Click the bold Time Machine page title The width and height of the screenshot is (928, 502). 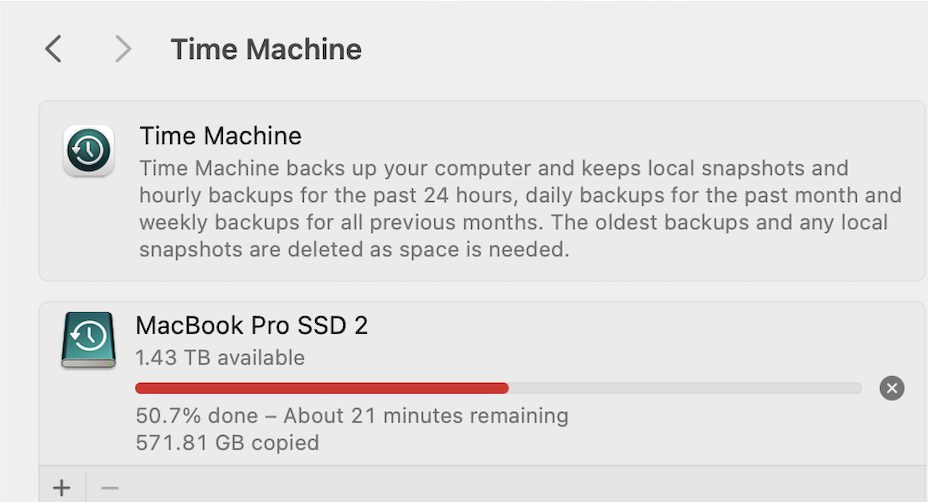click(x=266, y=49)
